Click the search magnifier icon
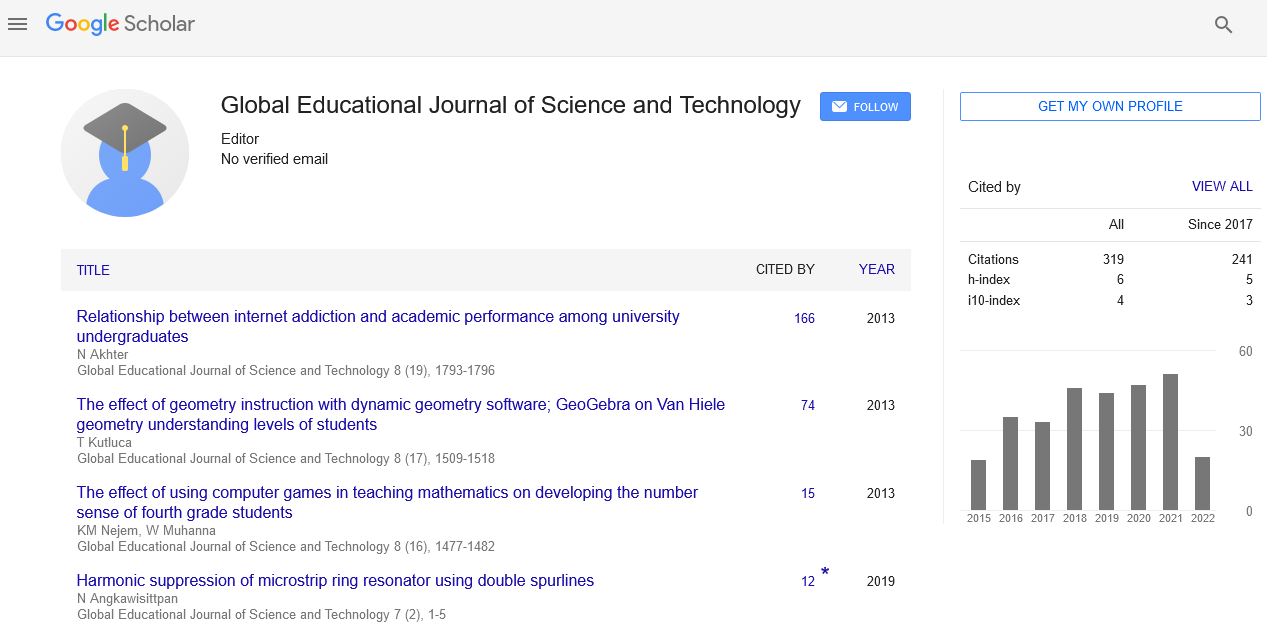 click(1223, 25)
